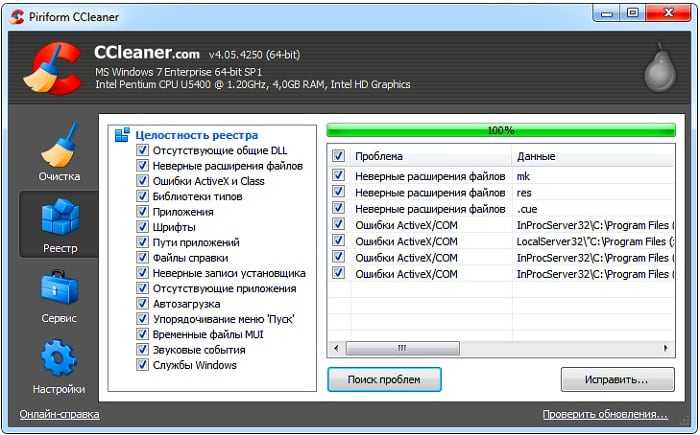Open the Очистка broom icon section
Image resolution: width=700 pixels, height=435 pixels.
pos(59,144)
